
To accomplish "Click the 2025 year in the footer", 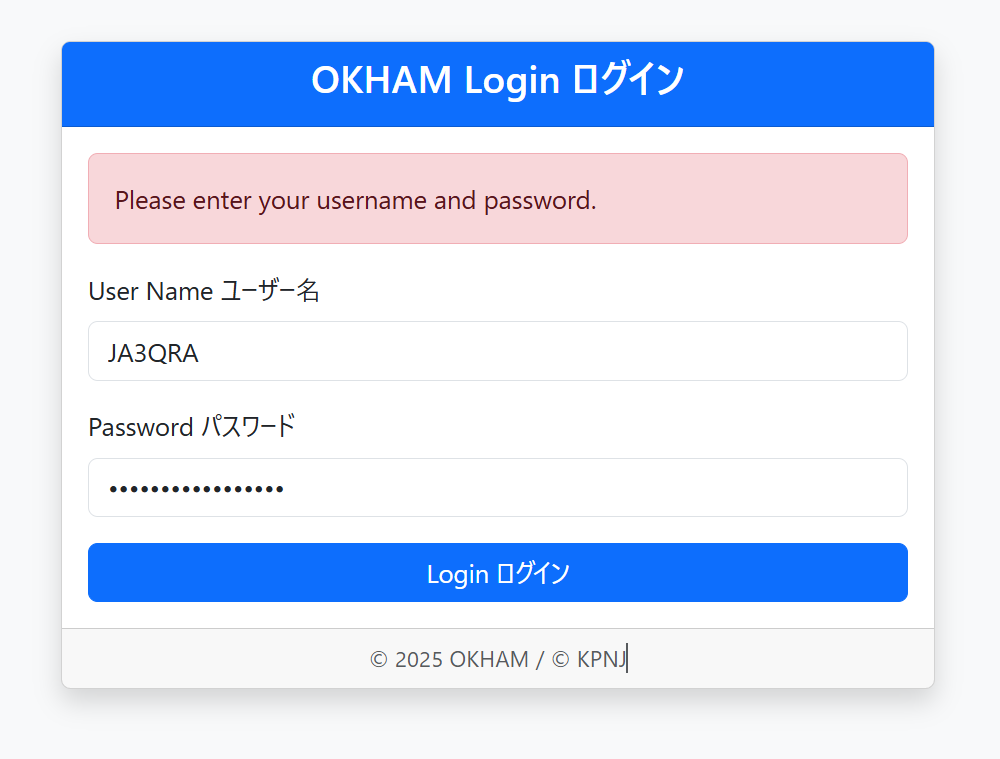I will (x=418, y=659).
